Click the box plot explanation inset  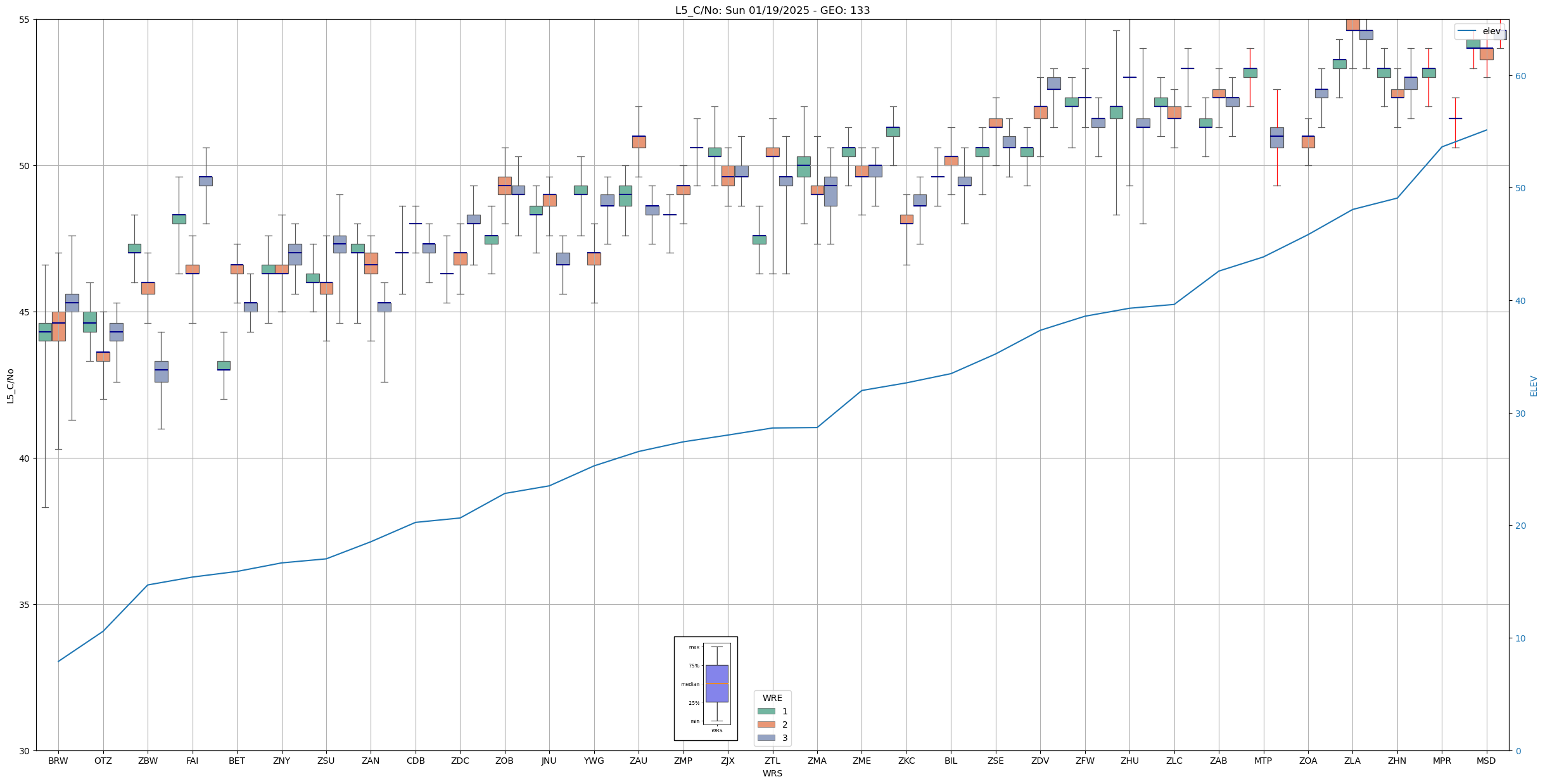pyautogui.click(x=705, y=688)
